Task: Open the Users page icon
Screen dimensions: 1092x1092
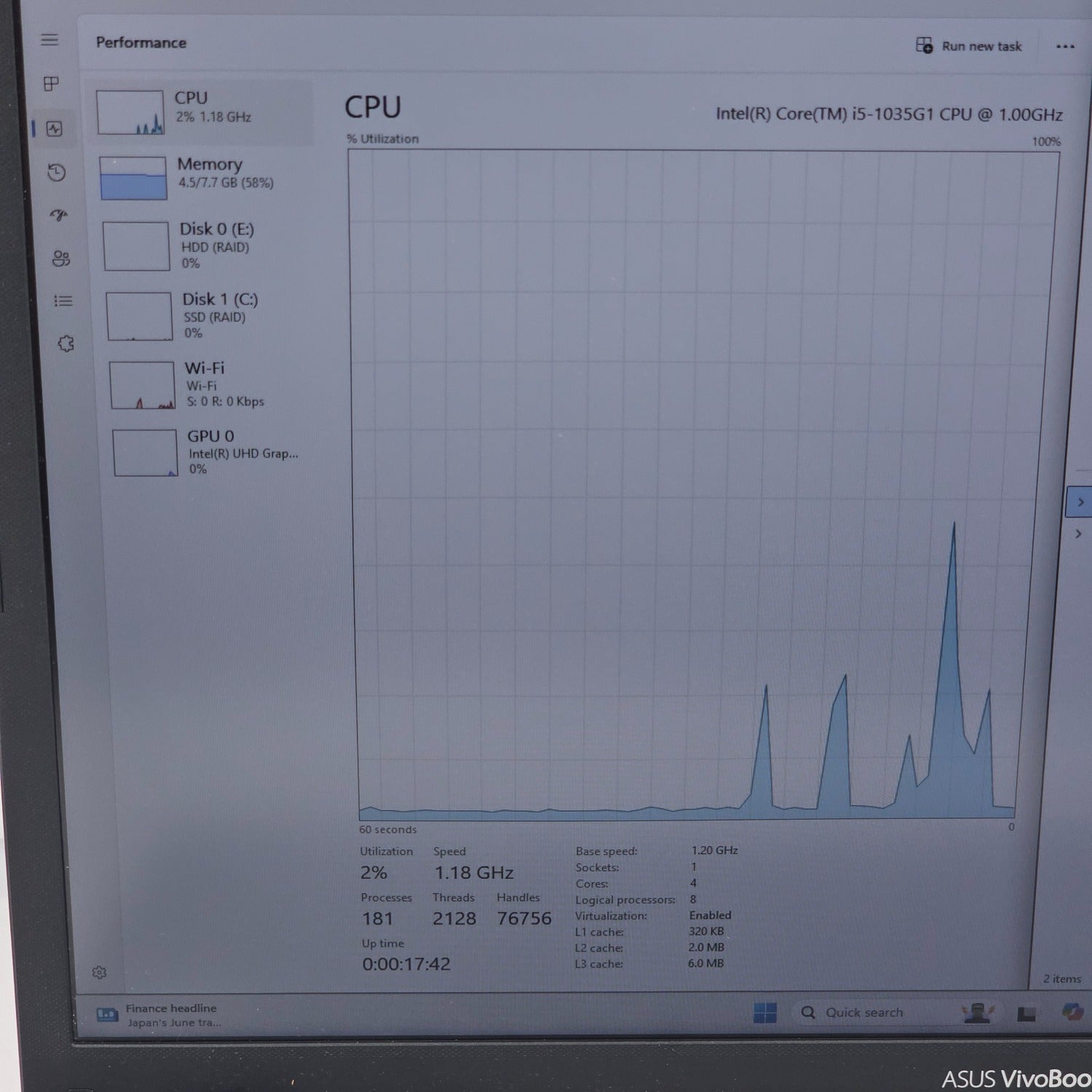Action: coord(61,258)
